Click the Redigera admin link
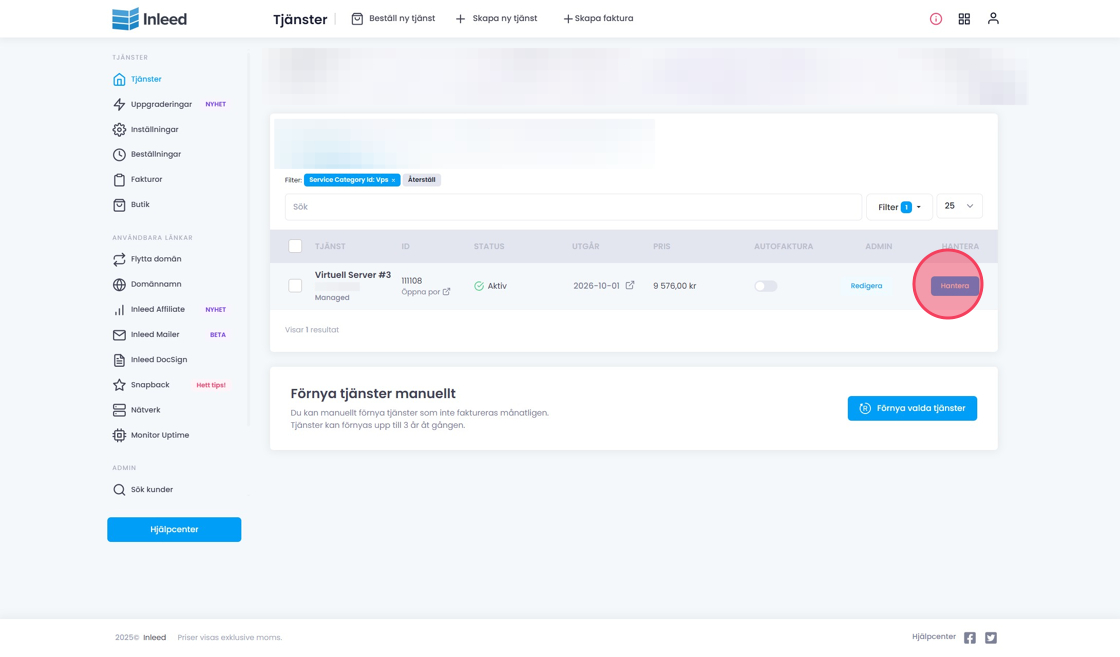 (866, 286)
